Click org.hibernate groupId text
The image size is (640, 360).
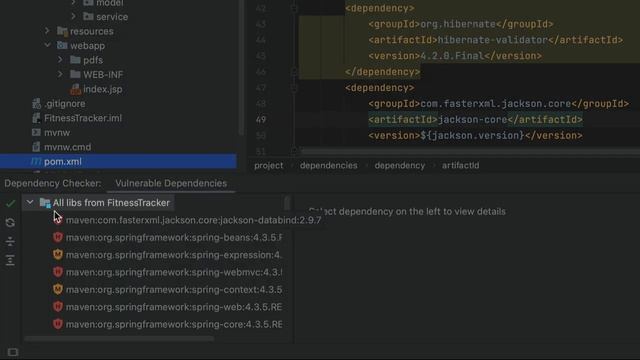point(458,24)
